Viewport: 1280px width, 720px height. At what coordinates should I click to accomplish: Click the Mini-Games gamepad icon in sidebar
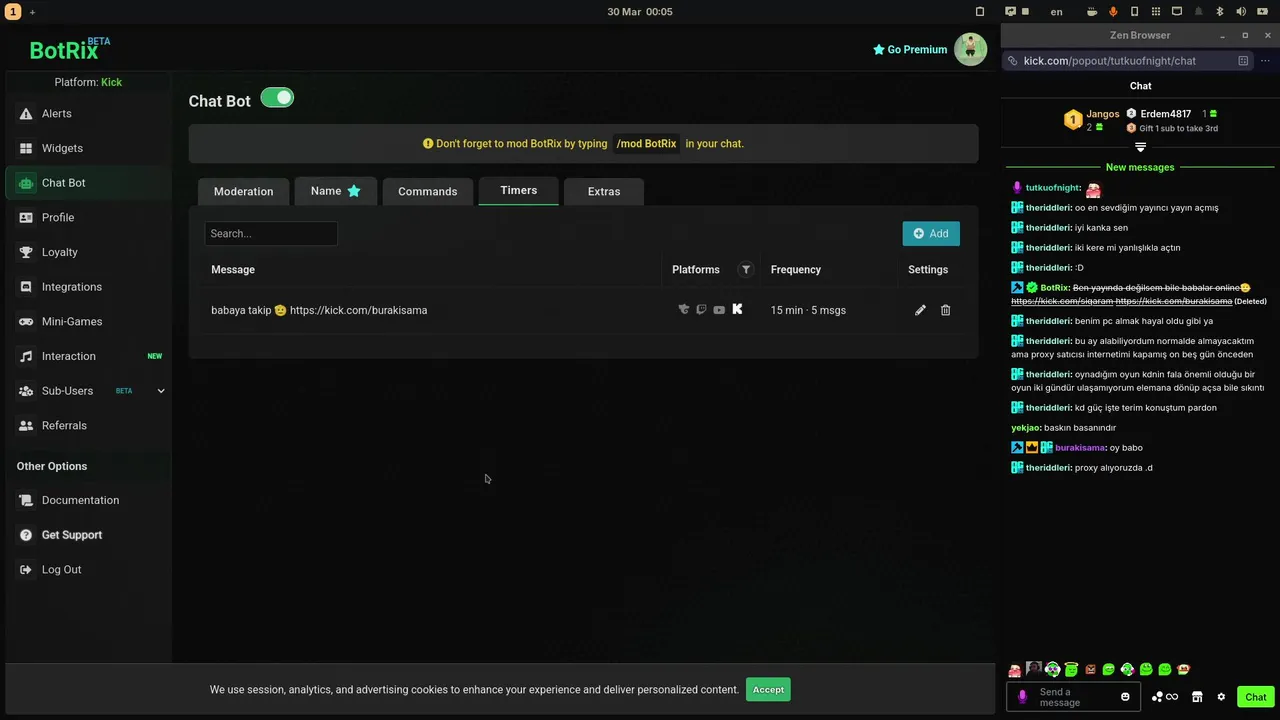(26, 322)
